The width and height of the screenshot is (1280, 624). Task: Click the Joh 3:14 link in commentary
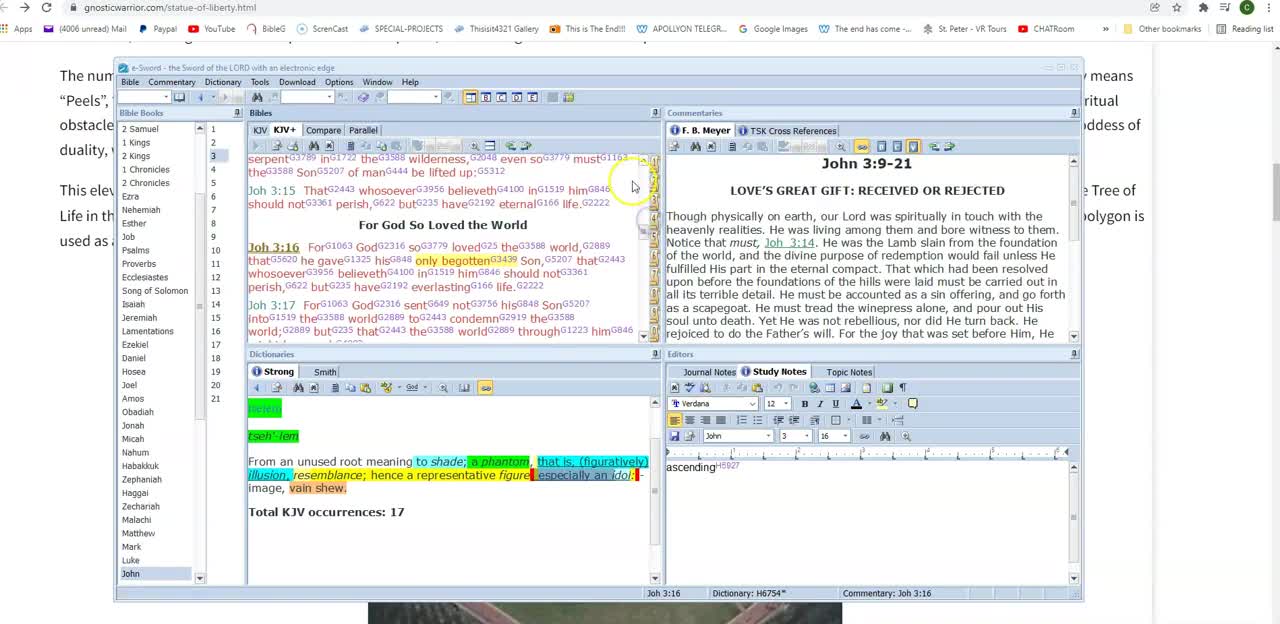[x=789, y=243]
